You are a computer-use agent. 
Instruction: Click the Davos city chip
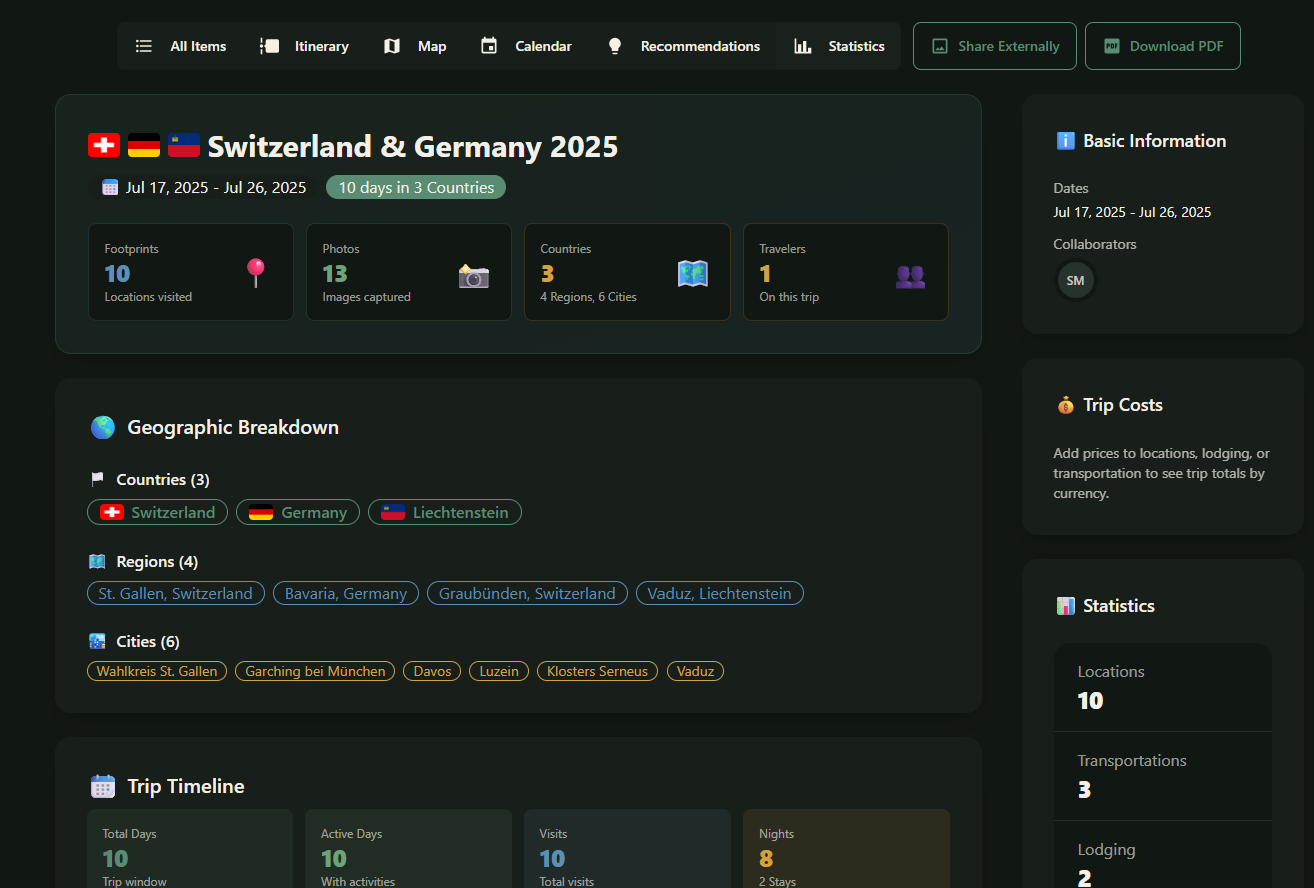tap(433, 671)
